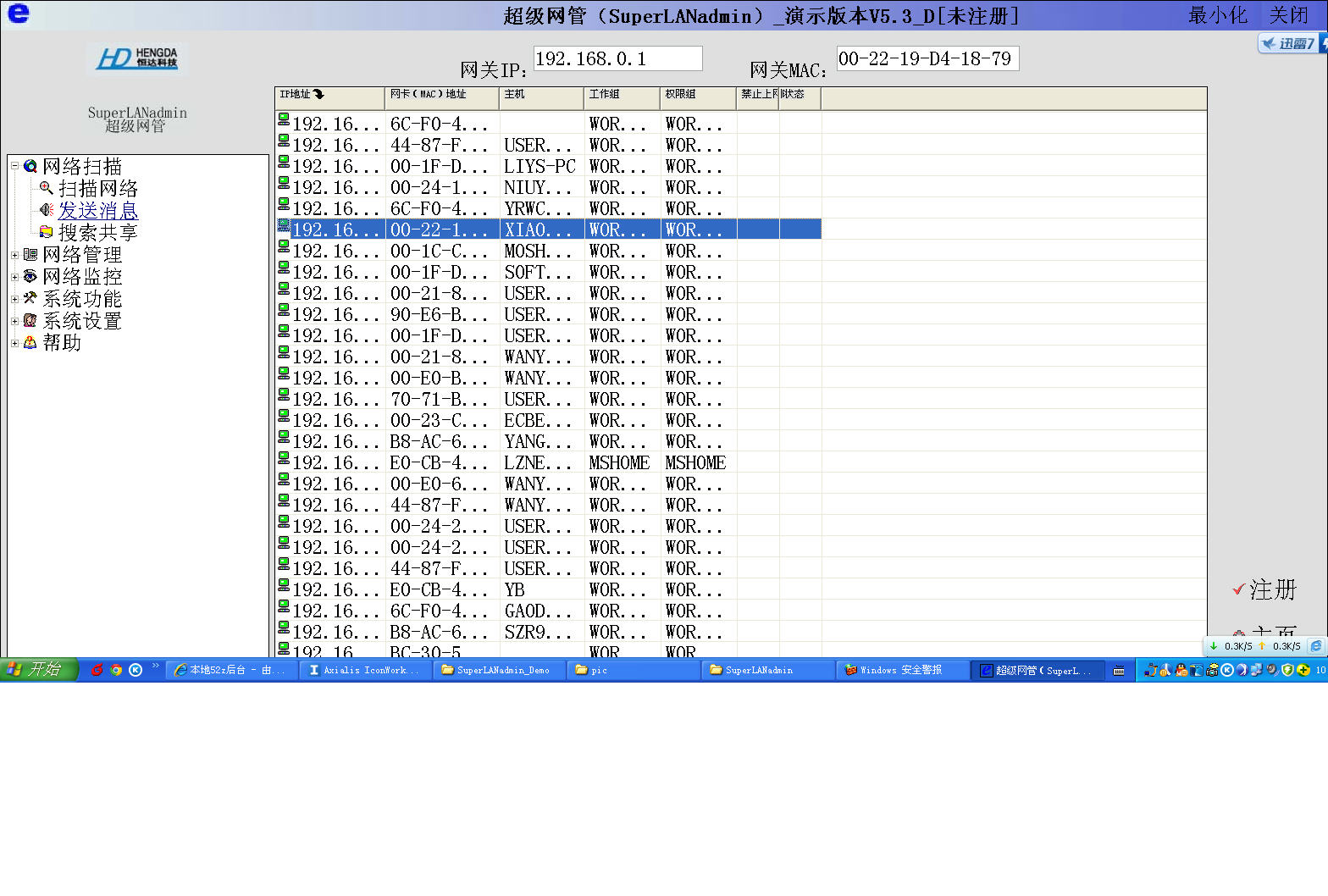Click the 系统功能 hammer tools icon
The height and width of the screenshot is (896, 1328).
click(30, 298)
